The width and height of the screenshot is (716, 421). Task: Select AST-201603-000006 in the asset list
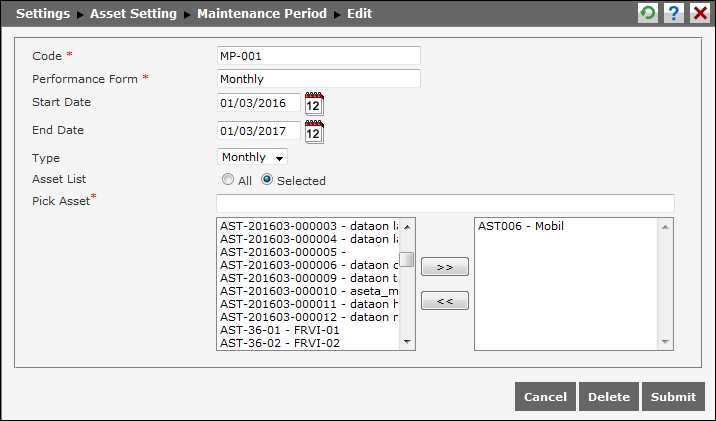[309, 265]
